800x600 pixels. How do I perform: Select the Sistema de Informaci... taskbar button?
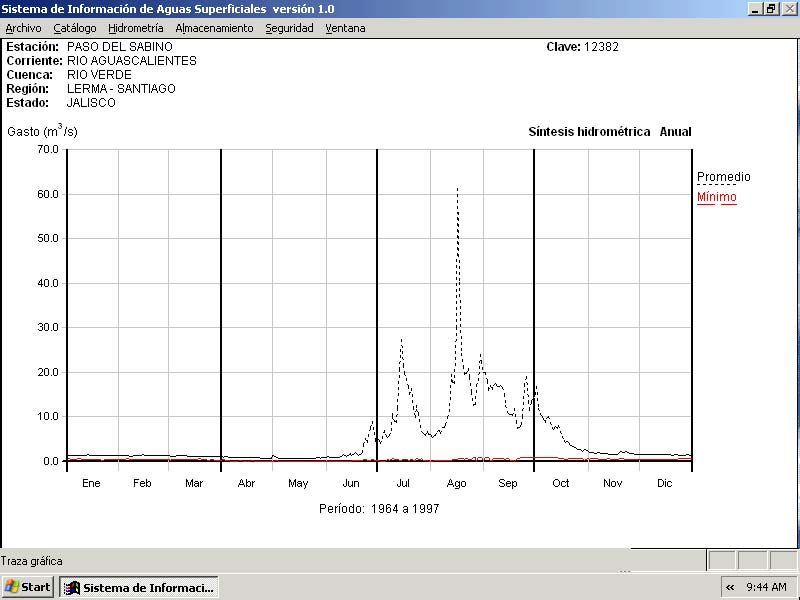click(x=138, y=587)
